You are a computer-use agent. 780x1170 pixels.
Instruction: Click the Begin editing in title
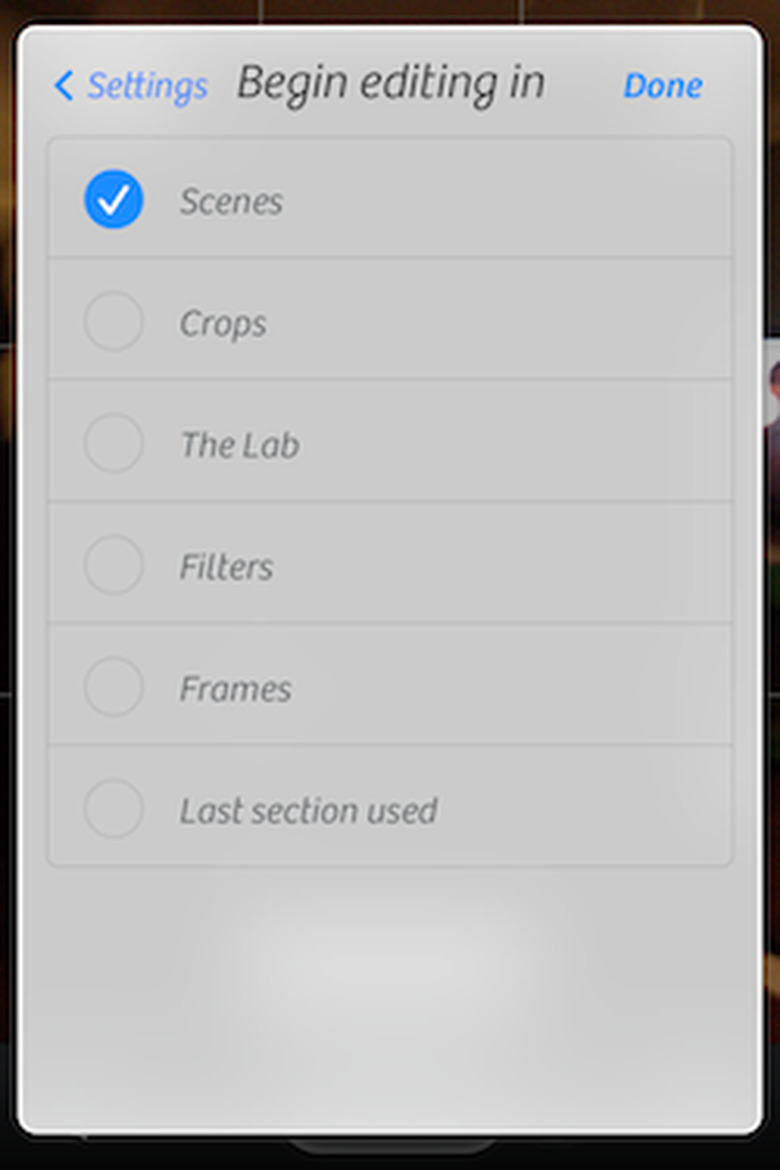[390, 84]
